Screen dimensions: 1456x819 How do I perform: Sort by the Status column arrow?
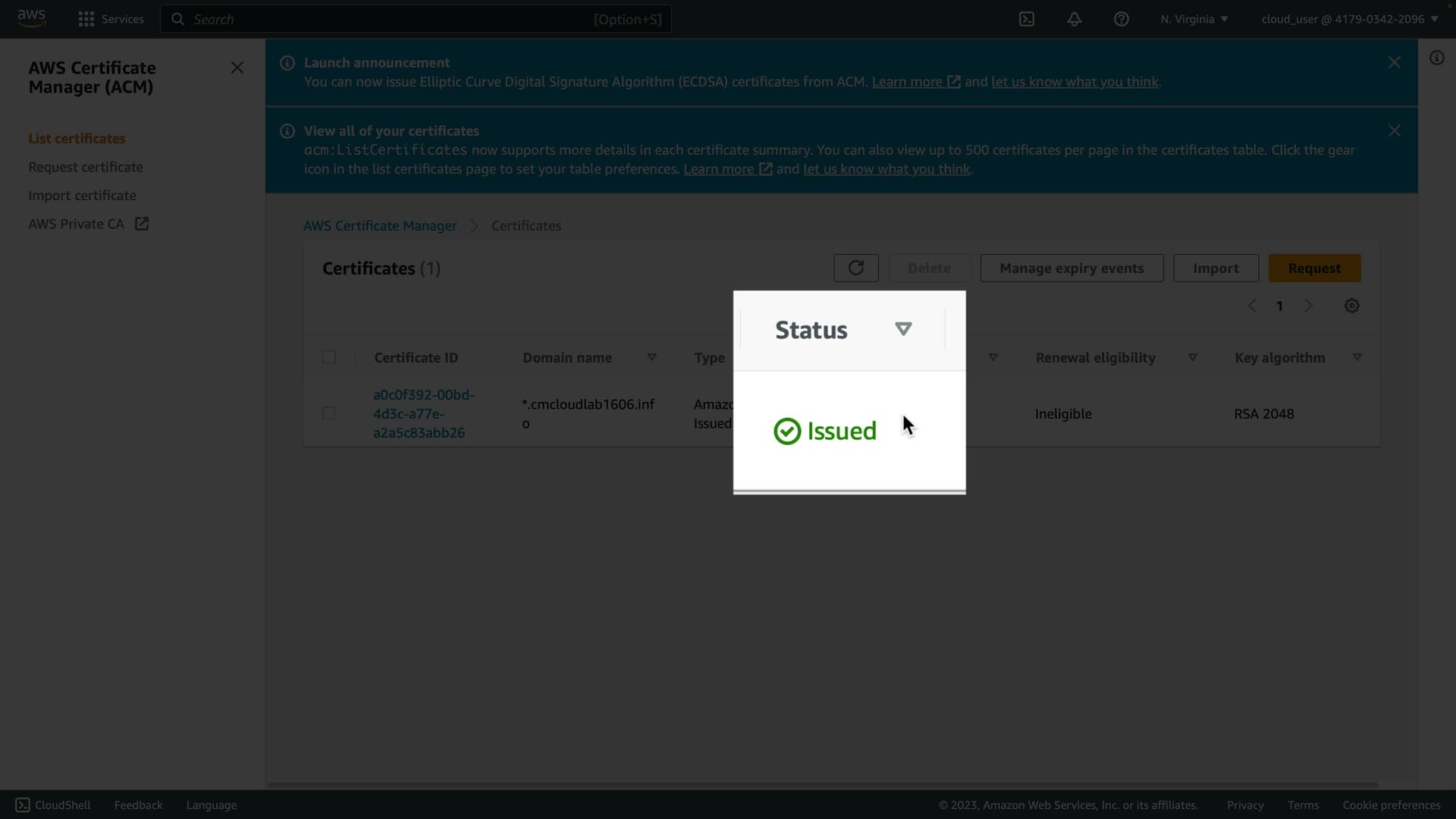point(902,329)
